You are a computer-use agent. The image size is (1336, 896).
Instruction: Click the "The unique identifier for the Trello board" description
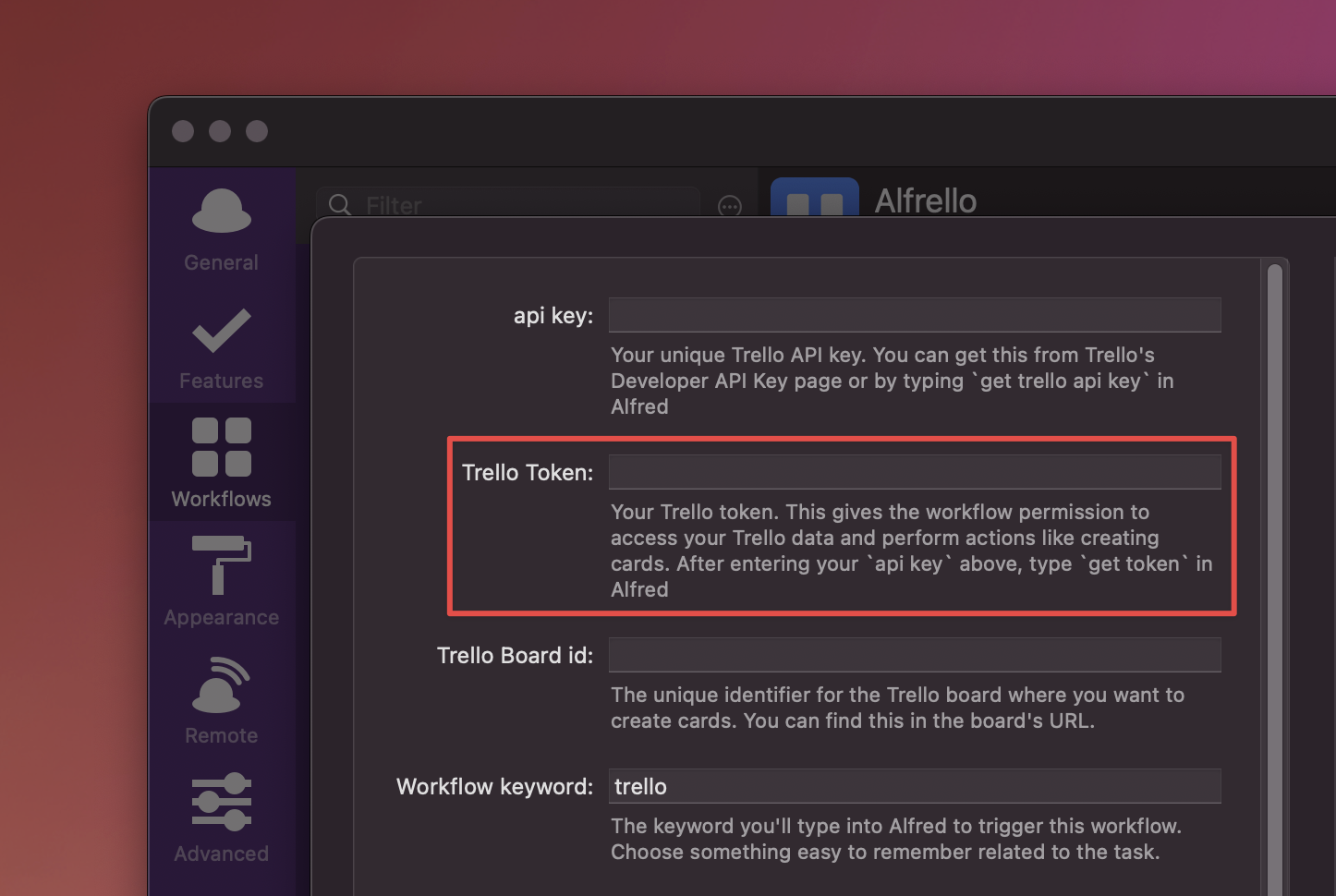pyautogui.click(x=897, y=708)
